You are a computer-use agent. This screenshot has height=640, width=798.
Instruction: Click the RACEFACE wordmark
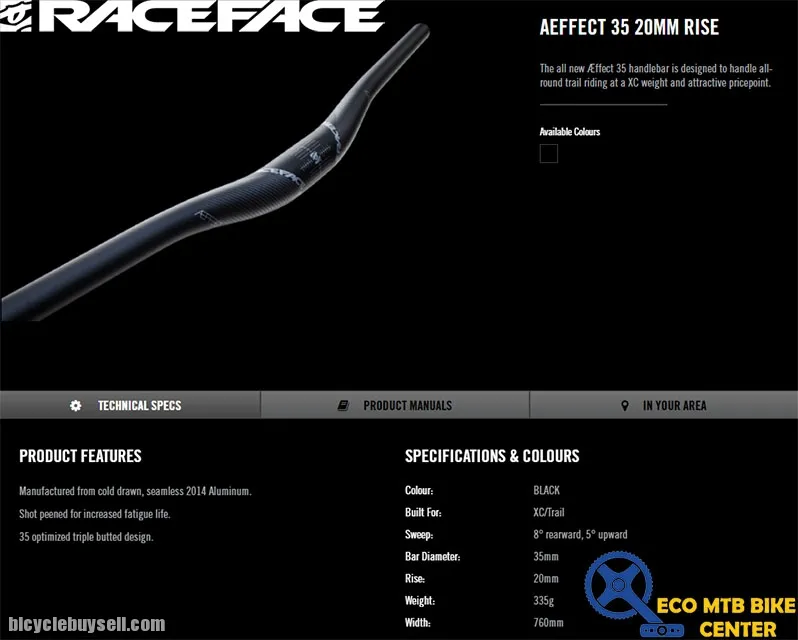(x=217, y=16)
